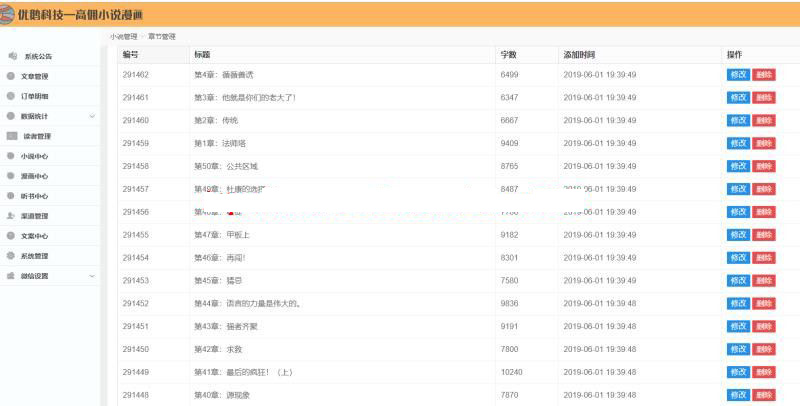This screenshot has width=800, height=406.
Task: Delete chapter 291448 using 删除 button
Action: click(x=764, y=395)
